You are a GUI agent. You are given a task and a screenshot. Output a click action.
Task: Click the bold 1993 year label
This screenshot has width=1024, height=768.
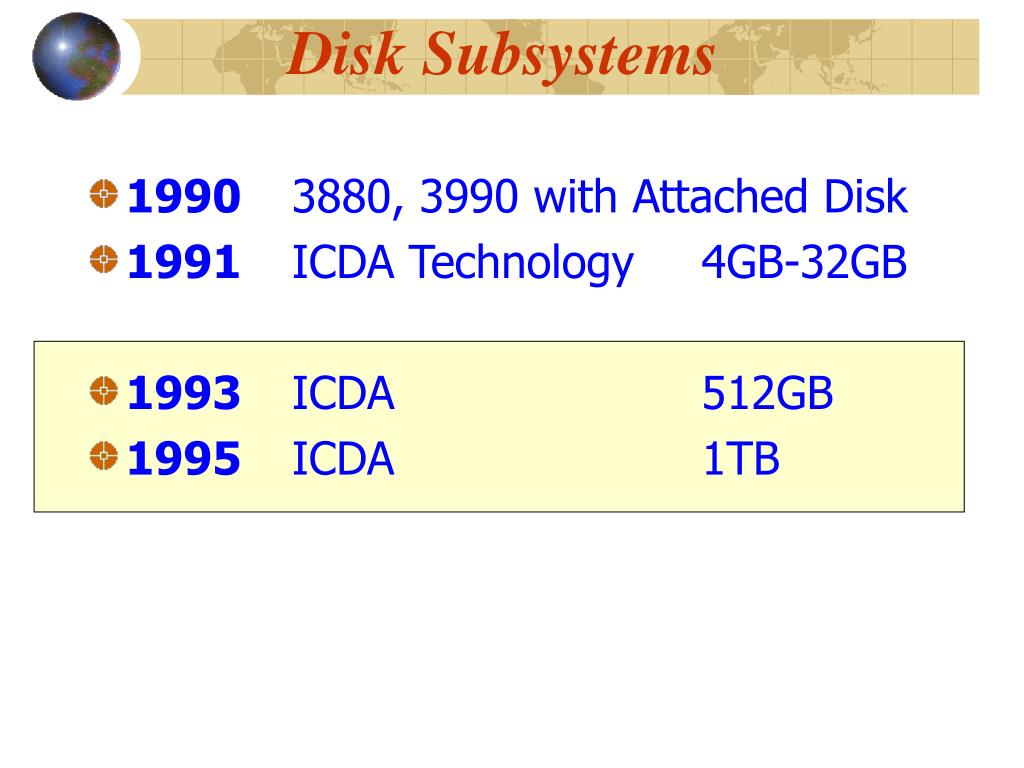coord(184,393)
